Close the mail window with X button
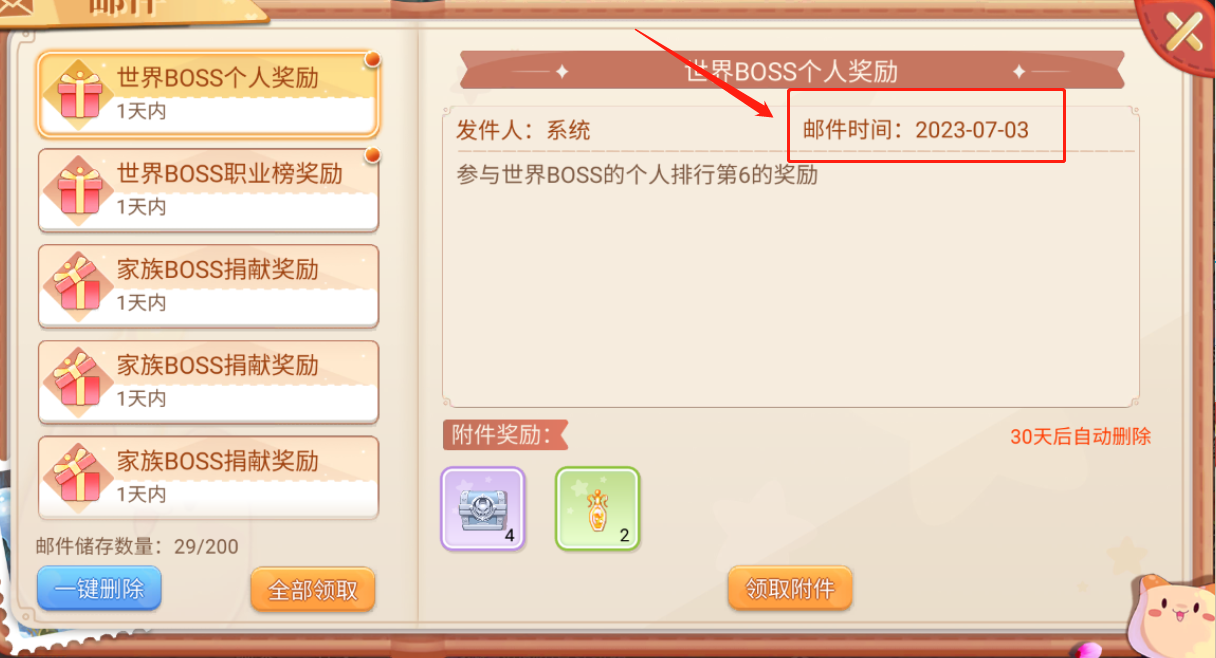Image resolution: width=1216 pixels, height=658 pixels. (1185, 32)
